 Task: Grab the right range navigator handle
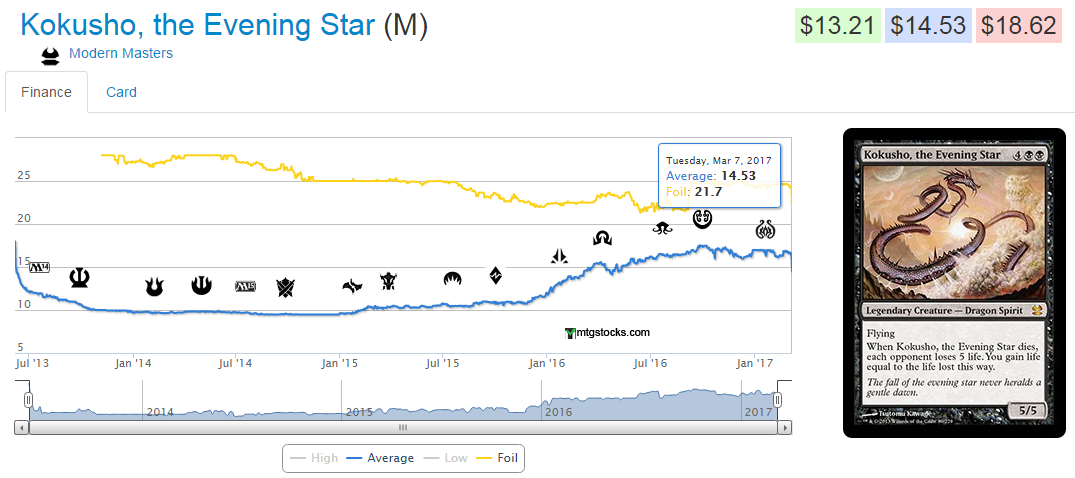777,400
